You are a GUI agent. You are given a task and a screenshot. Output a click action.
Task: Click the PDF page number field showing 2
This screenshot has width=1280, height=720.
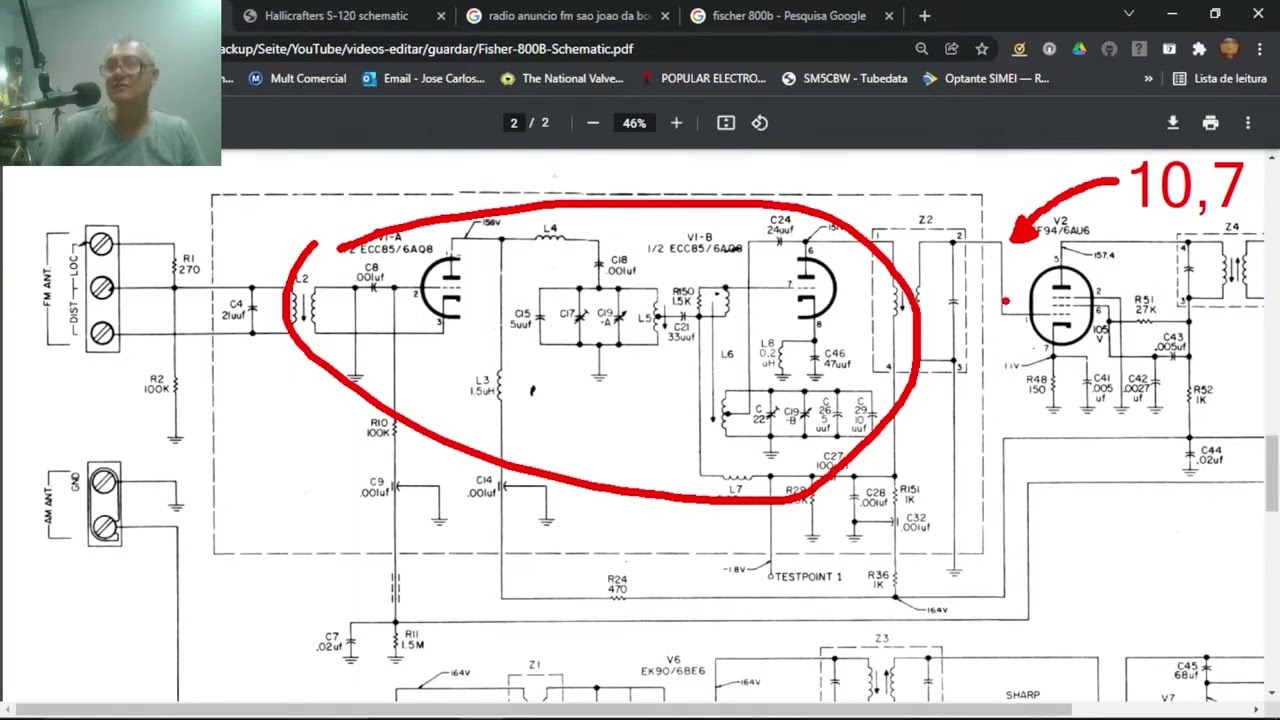tap(514, 123)
